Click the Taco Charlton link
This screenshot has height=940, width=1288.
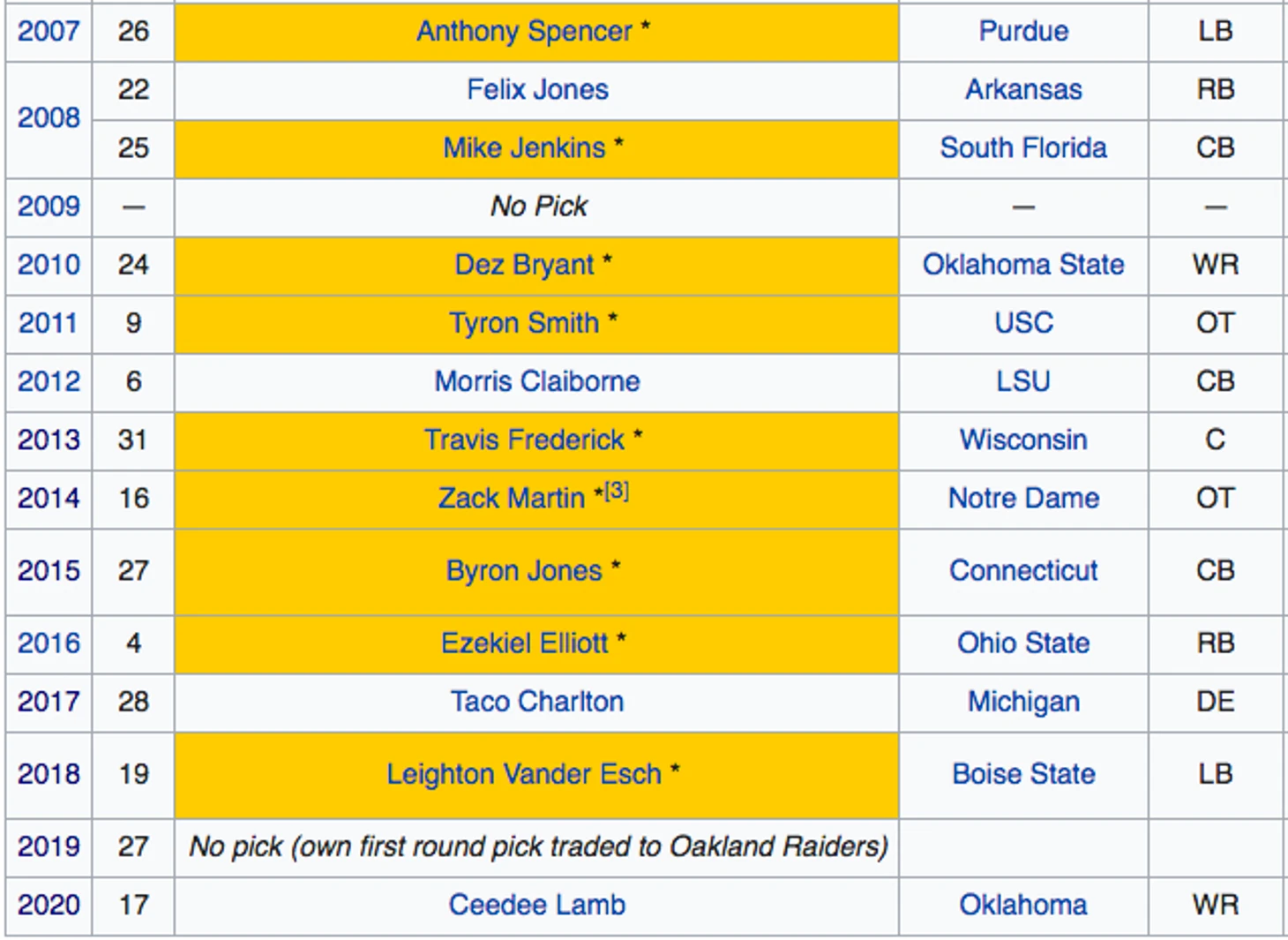537,702
